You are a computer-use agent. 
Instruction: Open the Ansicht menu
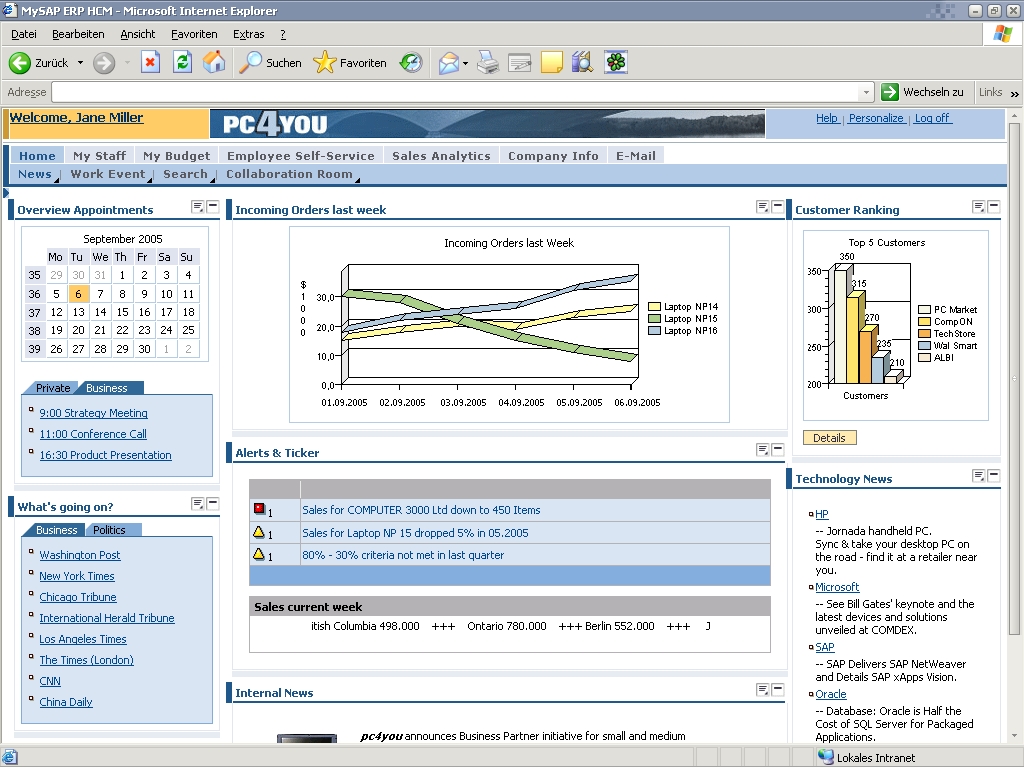point(138,34)
